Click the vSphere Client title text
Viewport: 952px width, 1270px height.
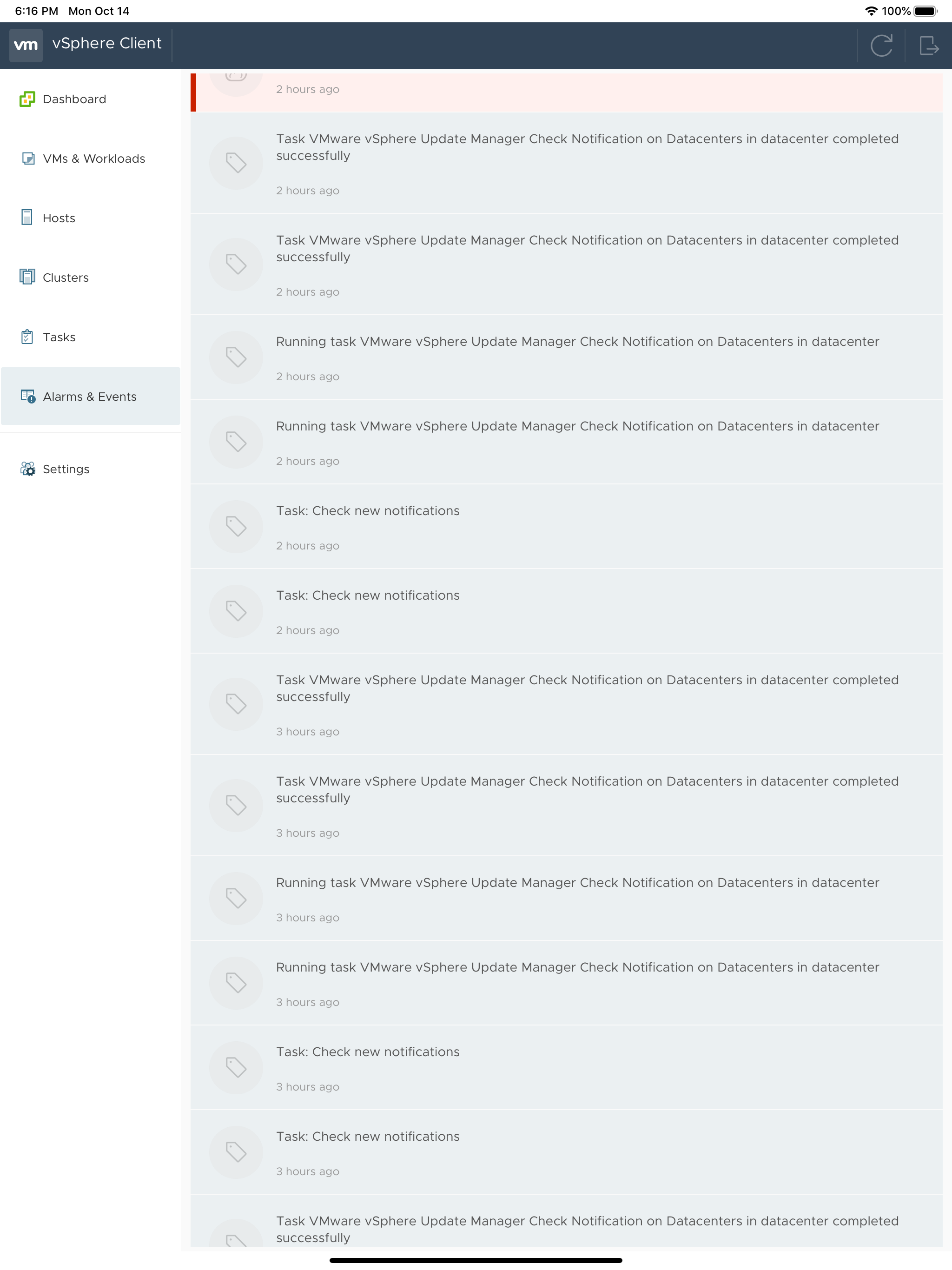click(x=106, y=43)
